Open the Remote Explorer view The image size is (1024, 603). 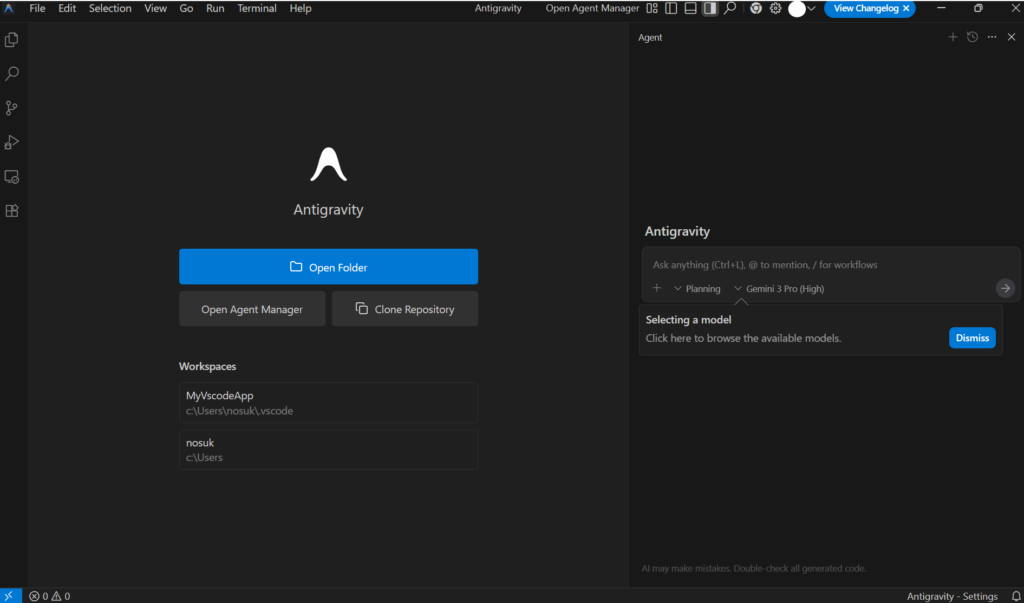coord(12,177)
